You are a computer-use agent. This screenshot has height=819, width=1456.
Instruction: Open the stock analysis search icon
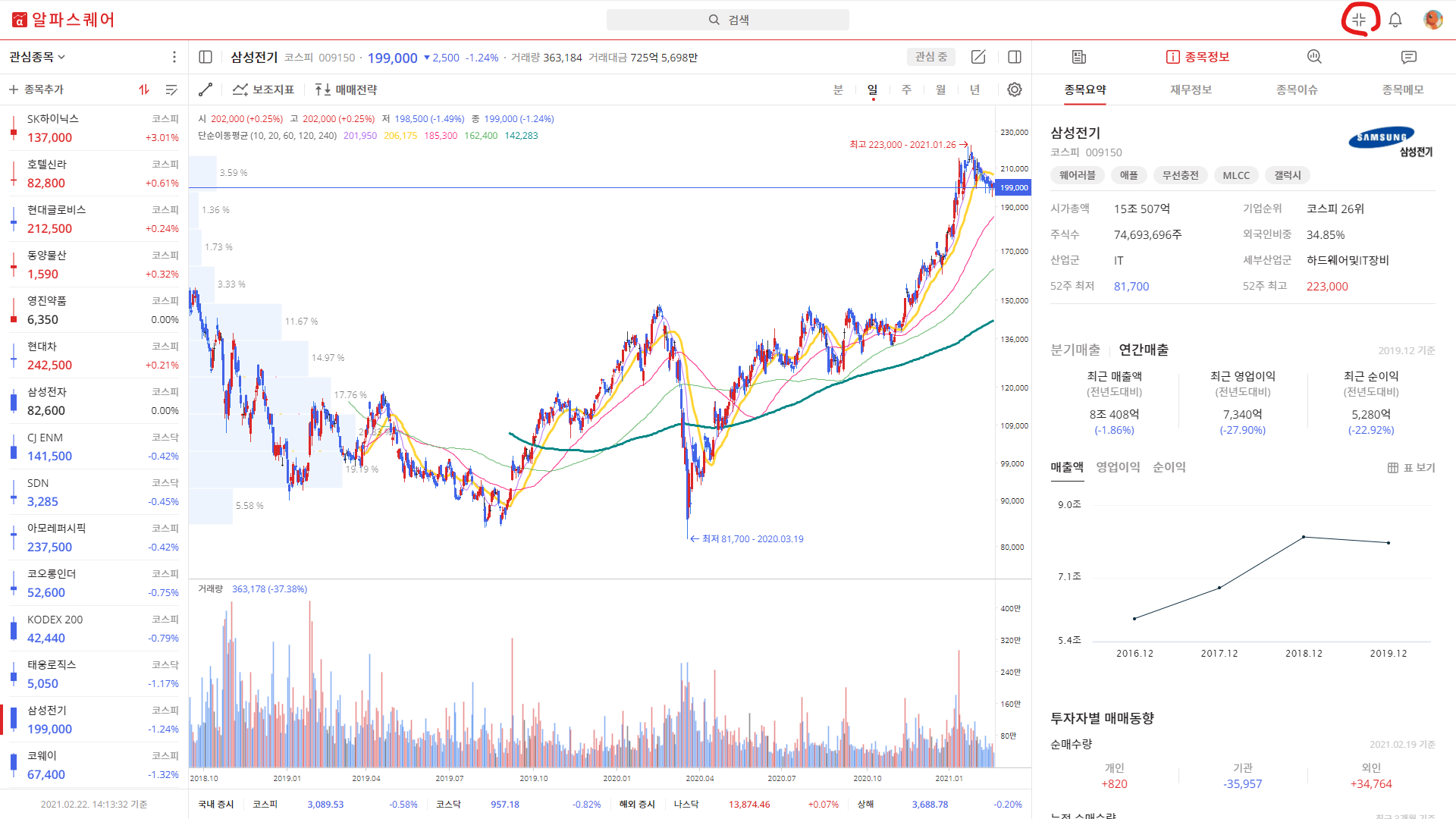coord(1314,57)
